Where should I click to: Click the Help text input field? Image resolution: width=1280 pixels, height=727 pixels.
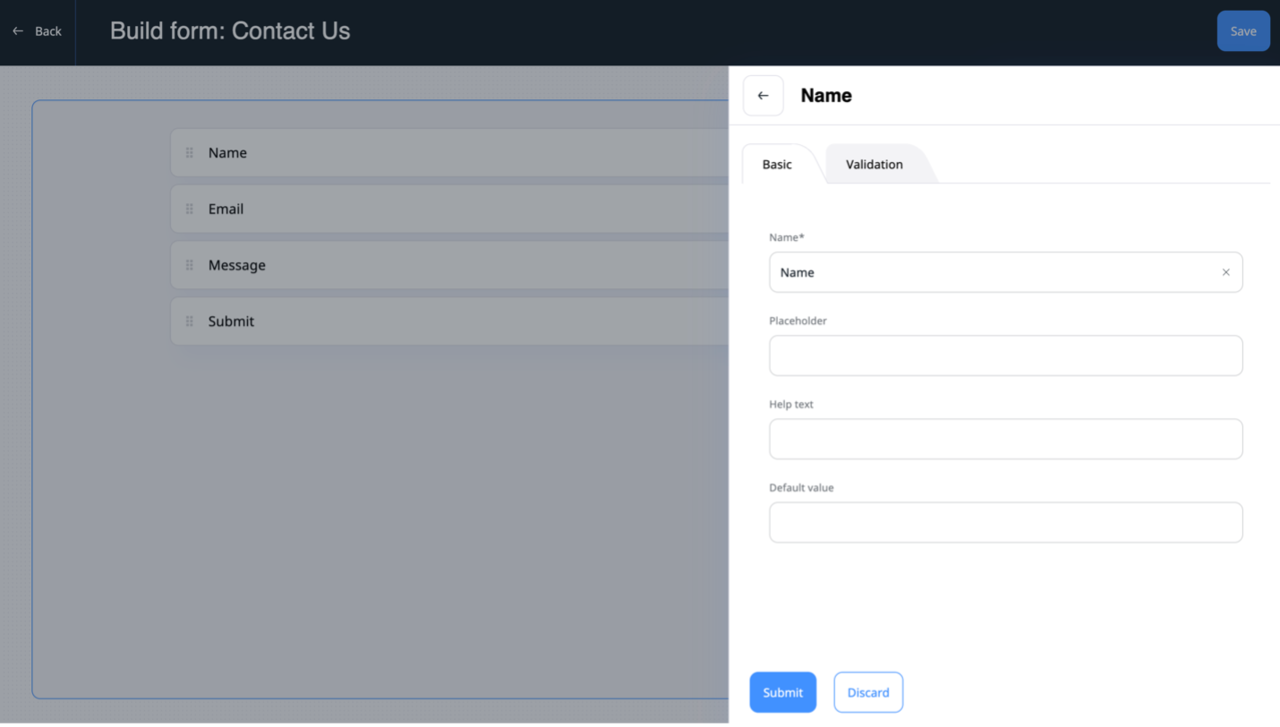1006,439
